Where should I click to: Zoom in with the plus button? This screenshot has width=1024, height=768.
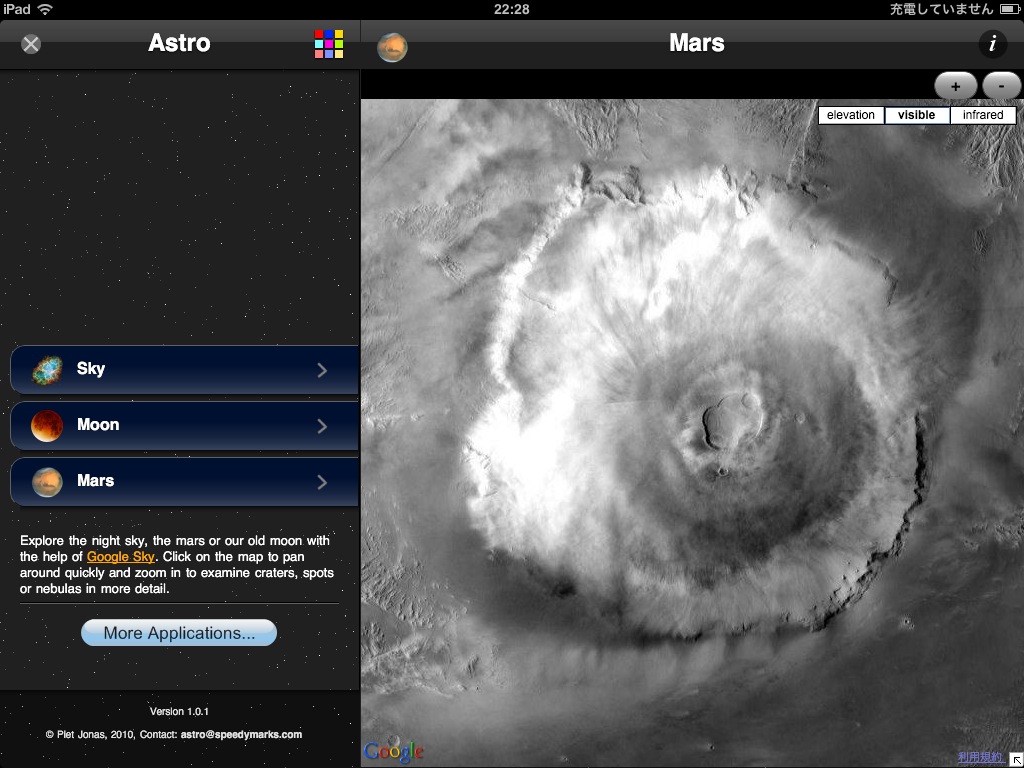[955, 87]
